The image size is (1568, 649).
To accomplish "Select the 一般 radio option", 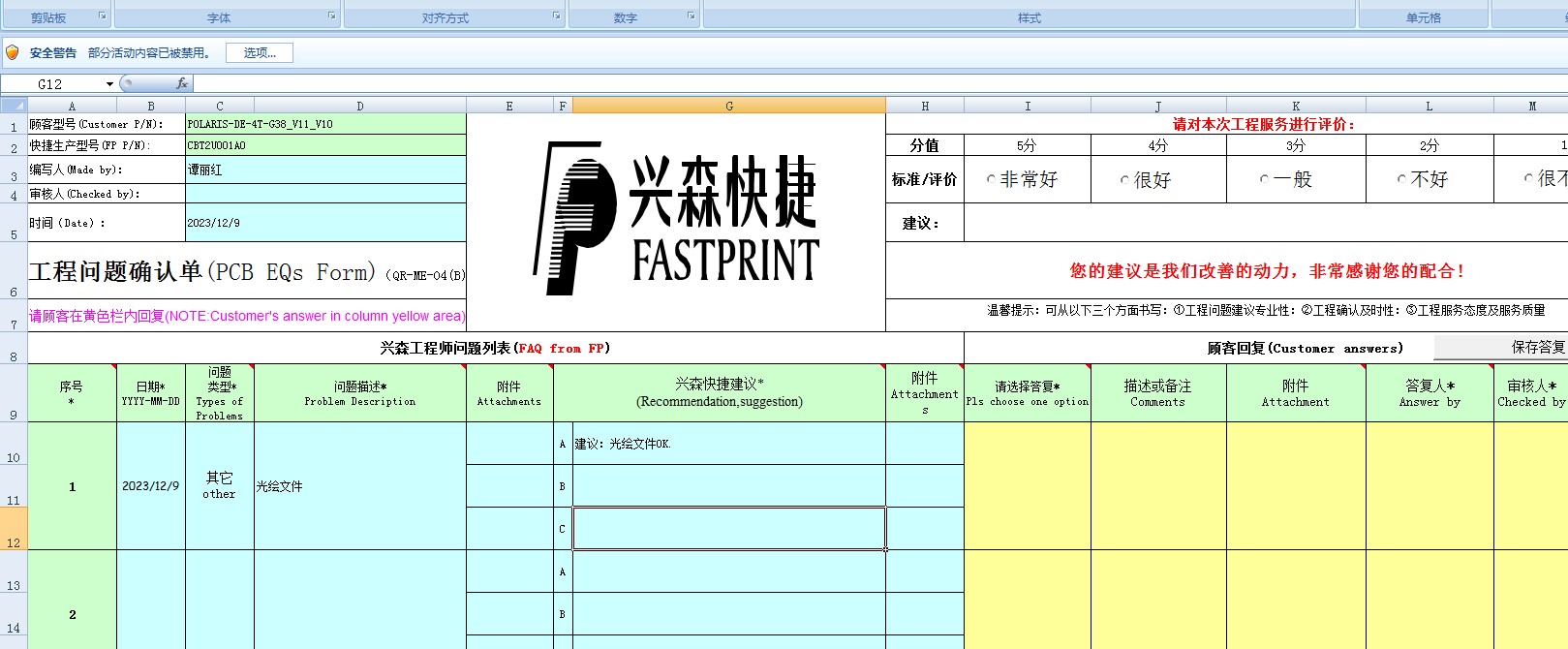I will point(1264,179).
